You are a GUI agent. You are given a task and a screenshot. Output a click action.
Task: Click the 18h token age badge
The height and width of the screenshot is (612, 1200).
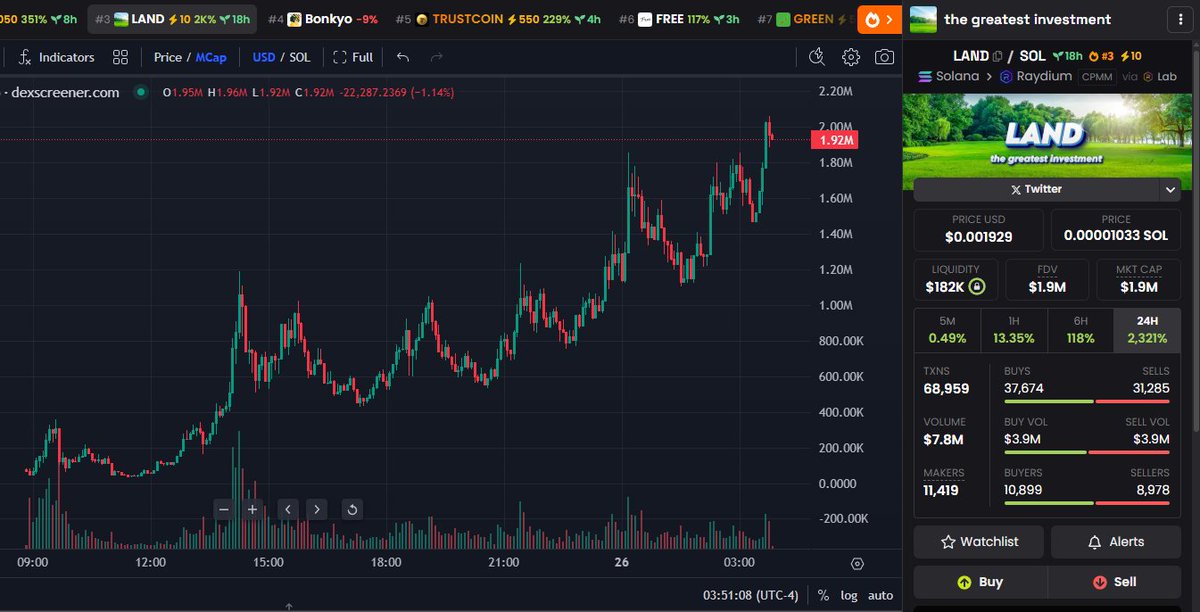tap(1067, 57)
